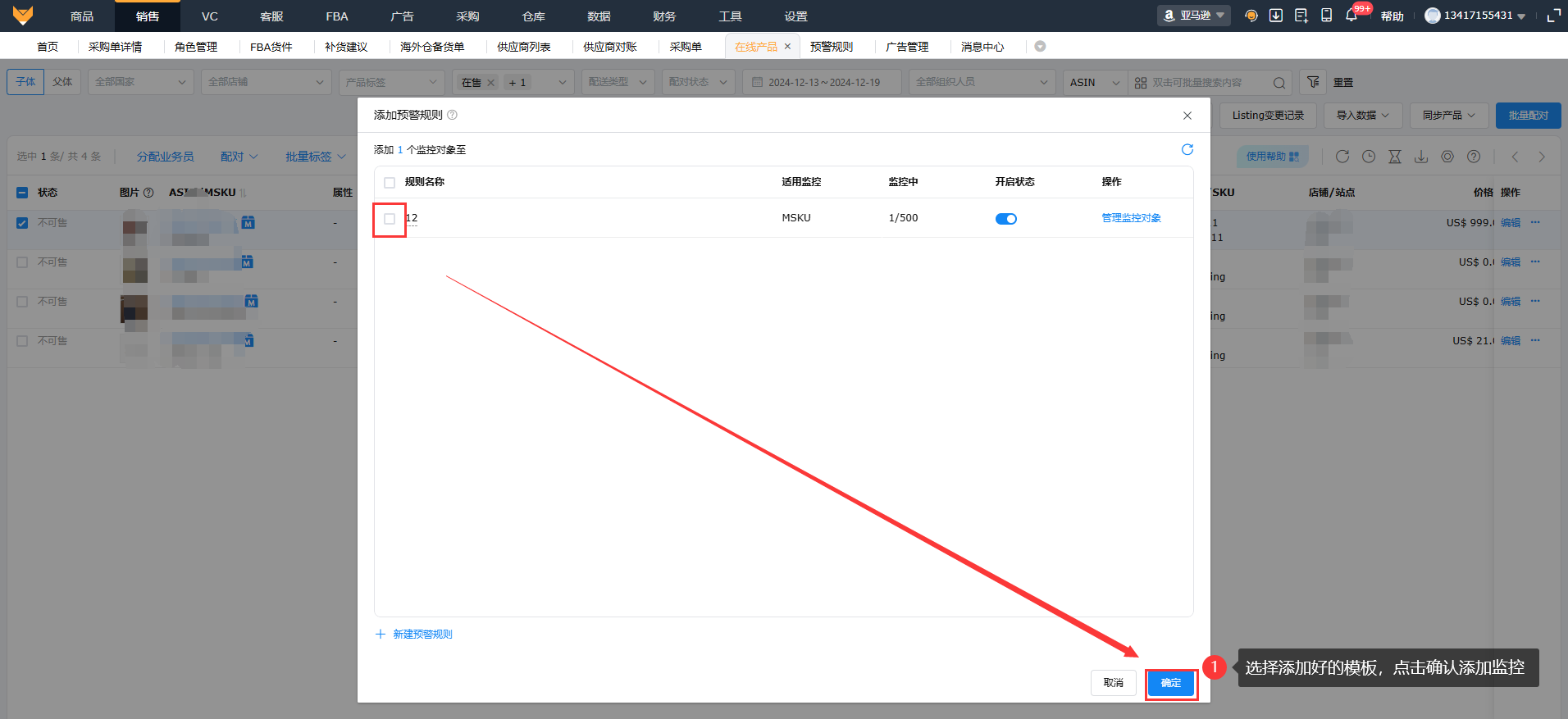Image resolution: width=1568 pixels, height=719 pixels.
Task: Close the 在线产品 tab
Action: 787,47
